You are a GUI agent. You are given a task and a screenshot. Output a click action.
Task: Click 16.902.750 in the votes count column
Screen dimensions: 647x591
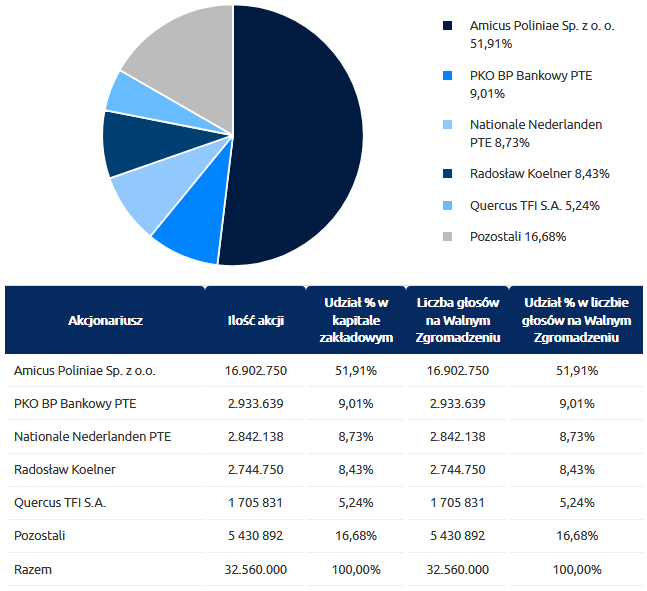[458, 371]
